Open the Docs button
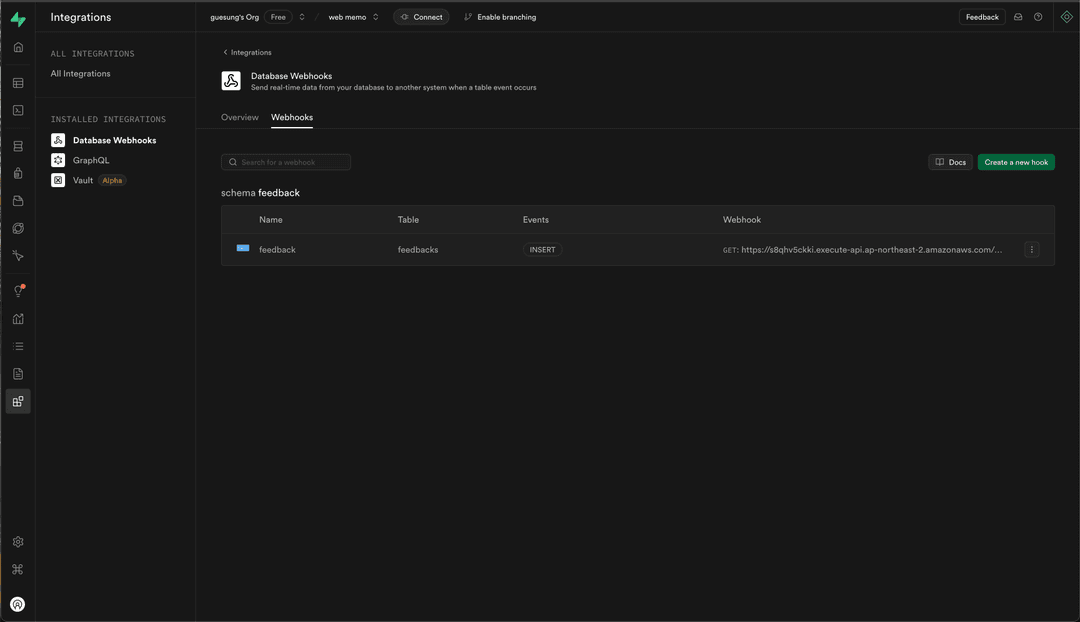Screen dimensions: 1080x622 950,163
